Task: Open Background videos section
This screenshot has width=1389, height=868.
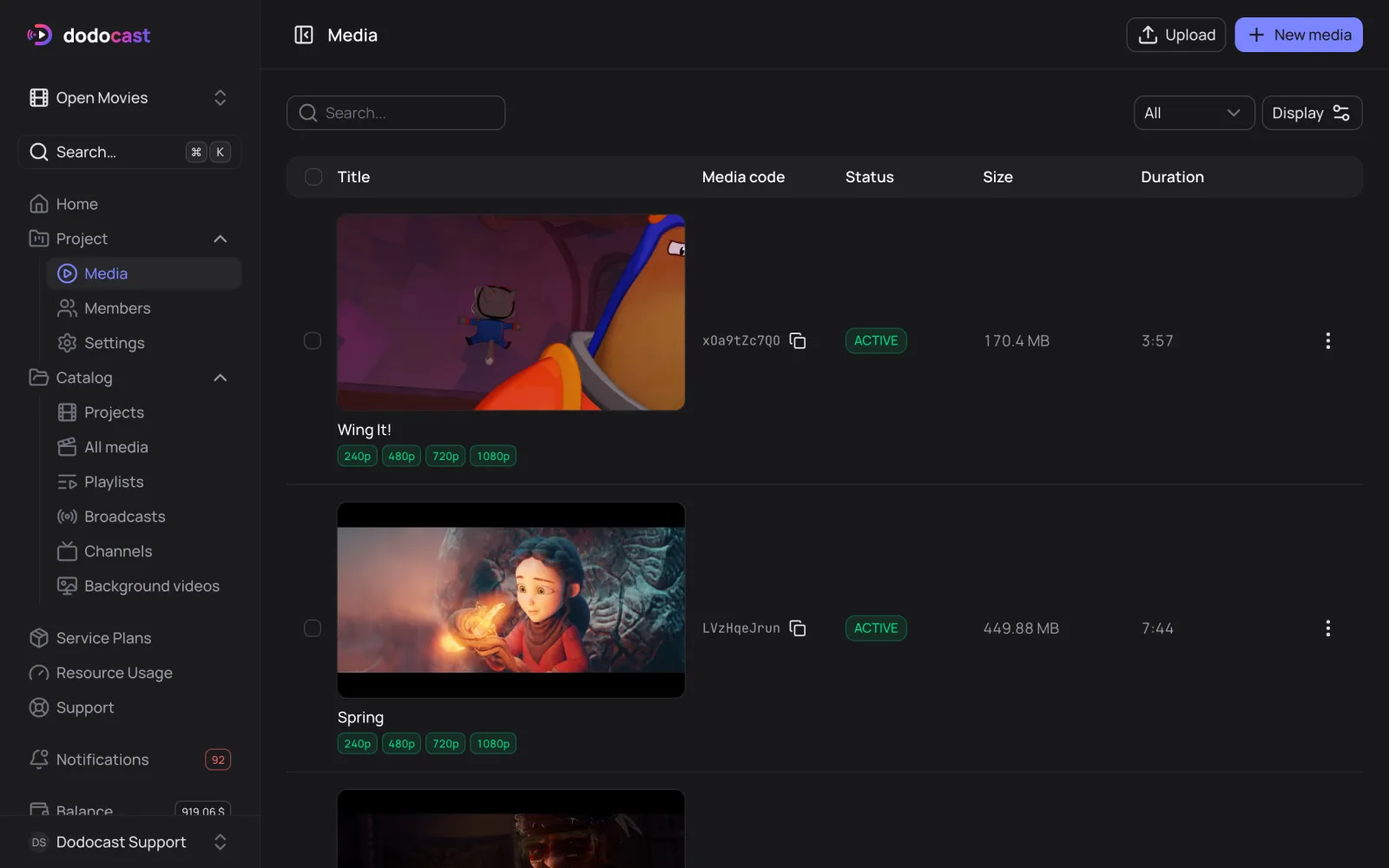Action: pos(143,586)
